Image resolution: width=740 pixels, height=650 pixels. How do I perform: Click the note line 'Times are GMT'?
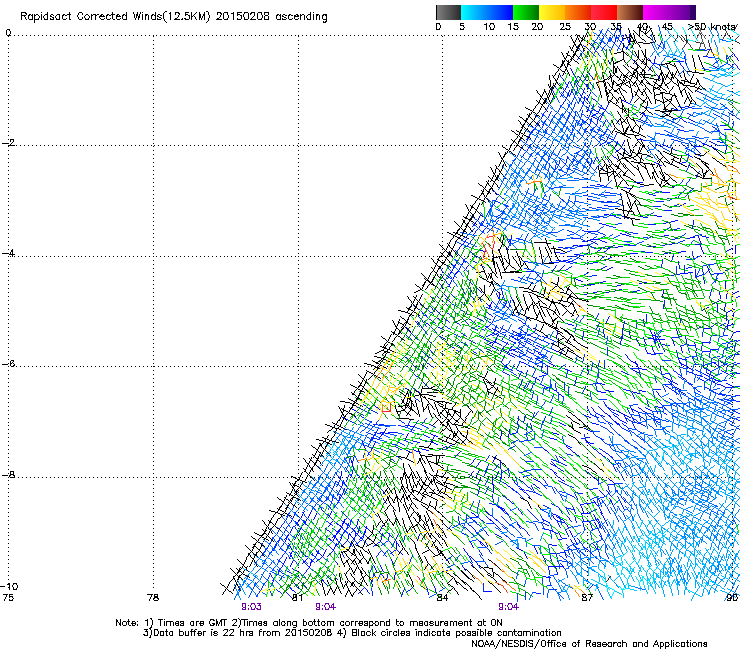pos(192,623)
